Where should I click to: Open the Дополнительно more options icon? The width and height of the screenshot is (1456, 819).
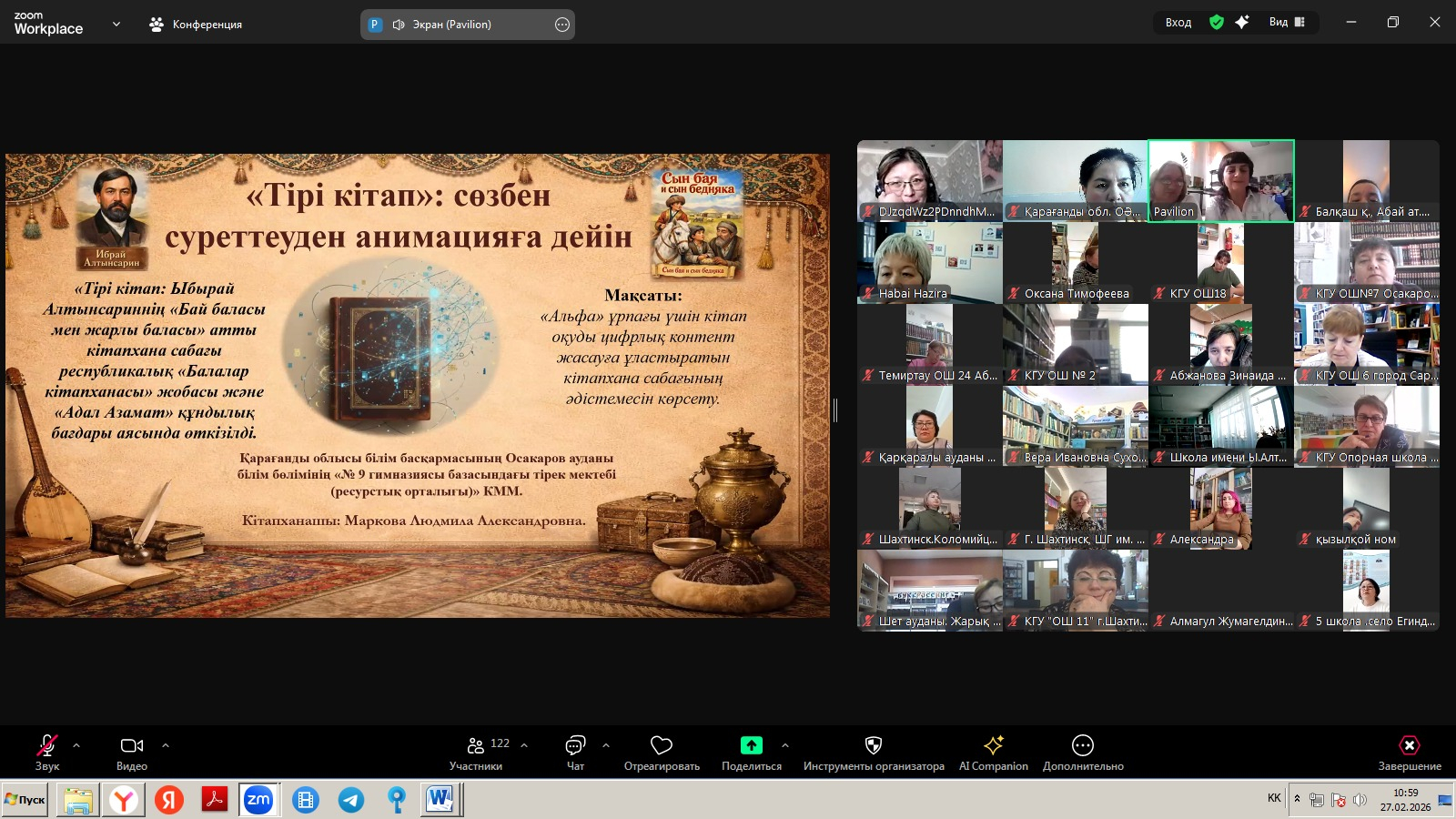(1082, 746)
